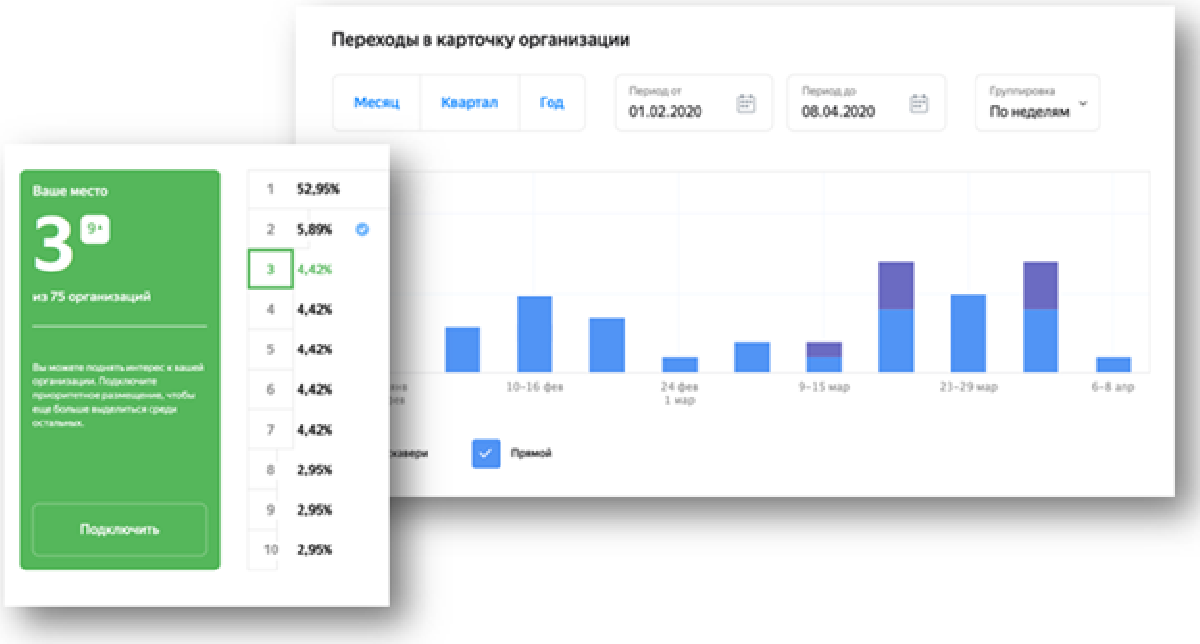The image size is (1200, 644).
Task: Open calendar icon in Период от field
Action: [746, 103]
